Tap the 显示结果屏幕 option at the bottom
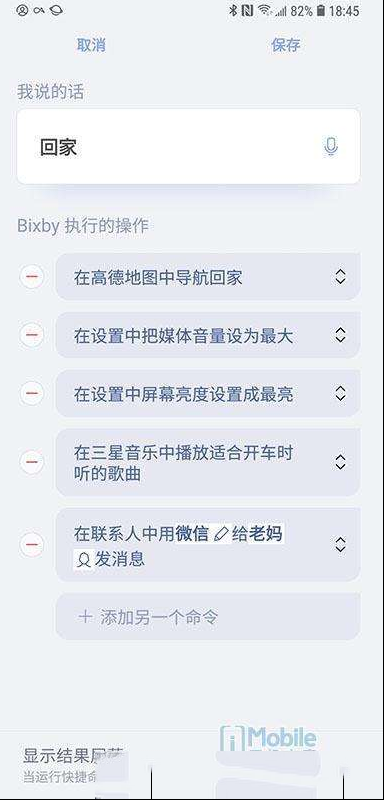Image resolution: width=384 pixels, height=800 pixels. 74,756
